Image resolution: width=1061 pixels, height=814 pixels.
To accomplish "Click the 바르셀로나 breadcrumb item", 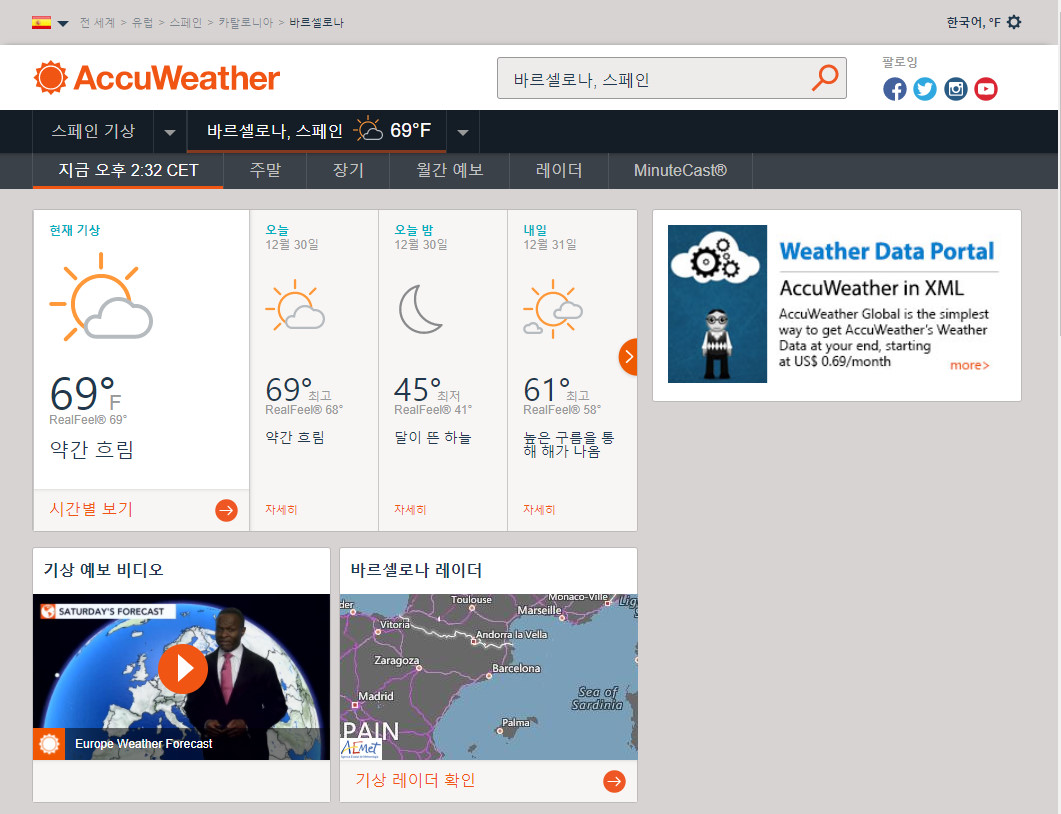I will click(317, 22).
